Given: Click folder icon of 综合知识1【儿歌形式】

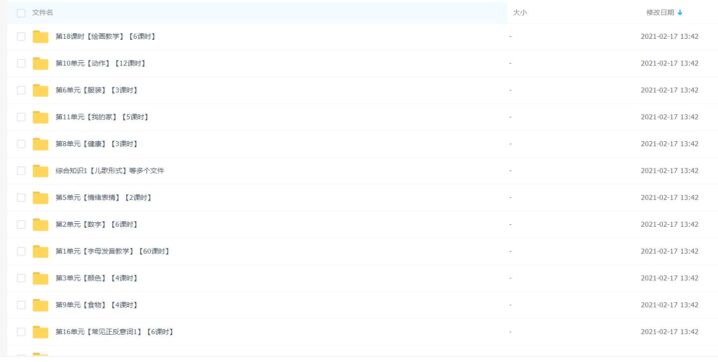Looking at the screenshot, I should 40,171.
